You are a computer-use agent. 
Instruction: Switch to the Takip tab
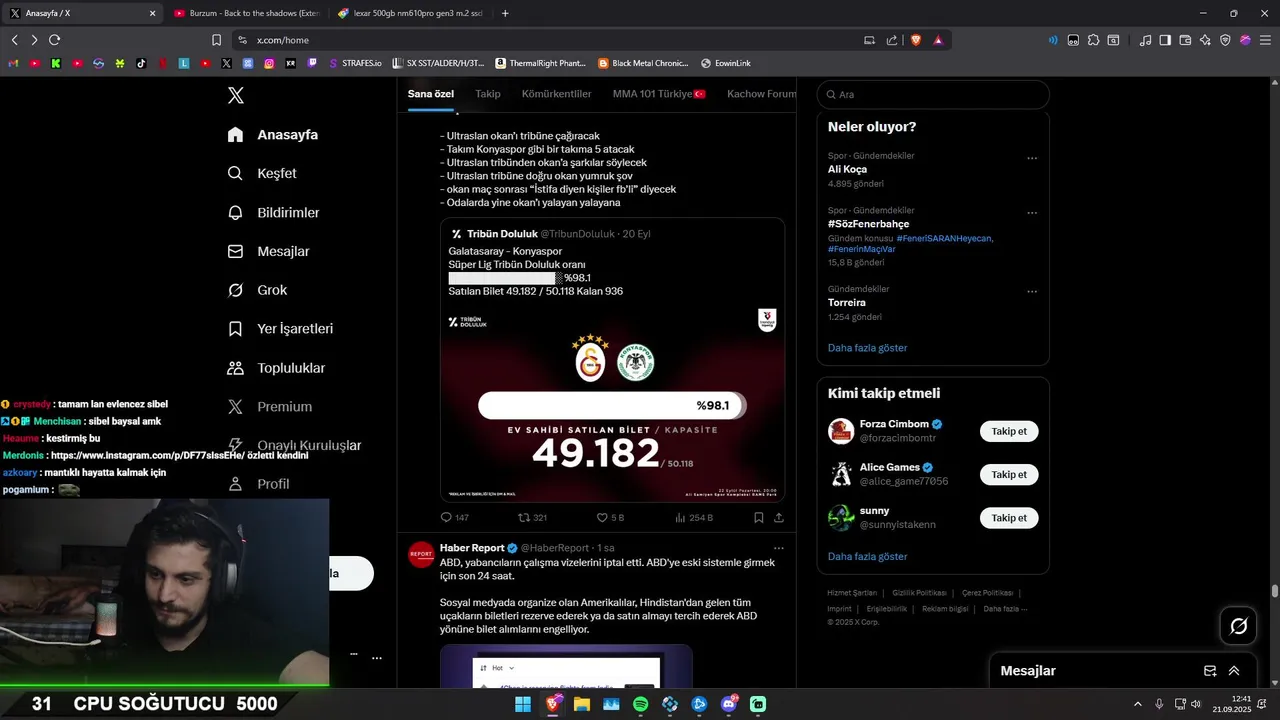(x=488, y=94)
